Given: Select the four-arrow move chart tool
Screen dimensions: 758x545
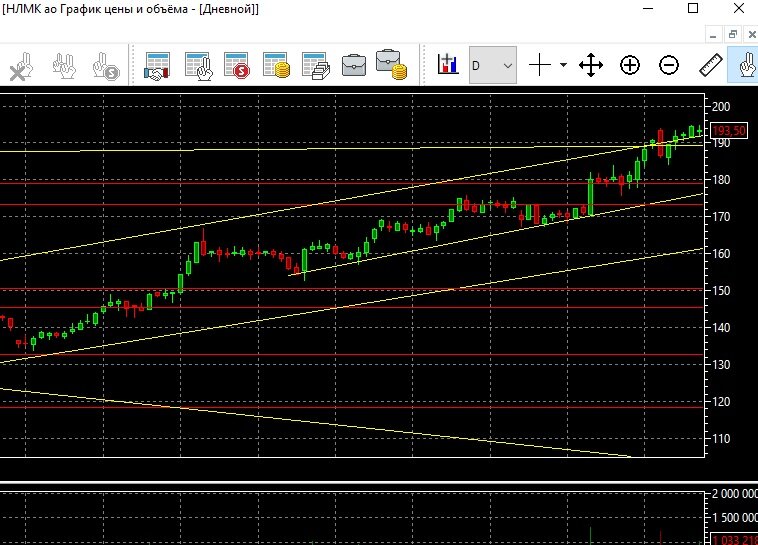Looking at the screenshot, I should coord(591,65).
